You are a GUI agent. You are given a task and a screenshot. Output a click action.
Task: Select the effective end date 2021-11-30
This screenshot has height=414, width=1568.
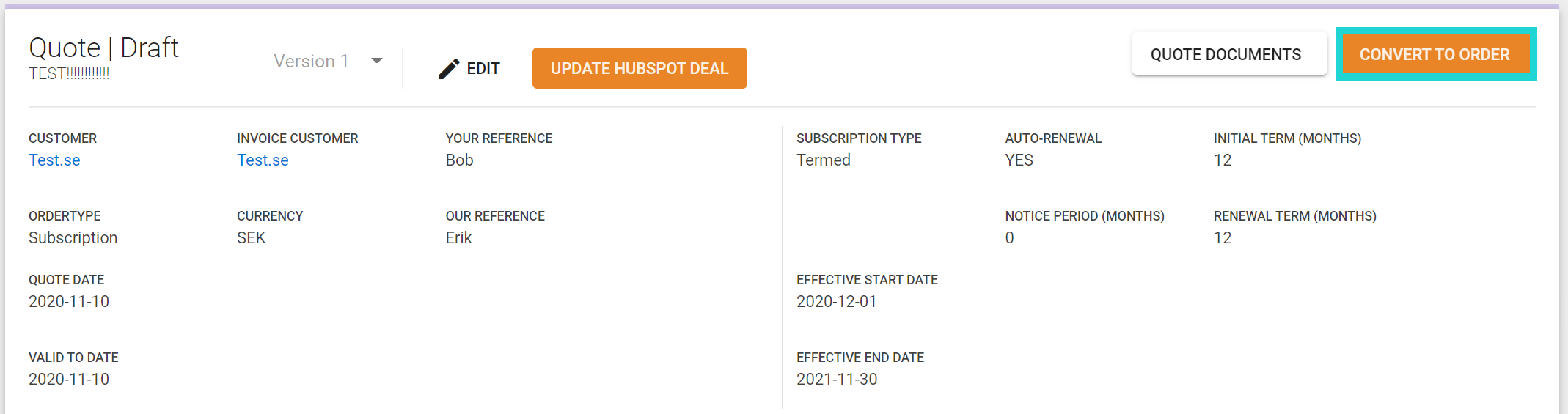[837, 379]
